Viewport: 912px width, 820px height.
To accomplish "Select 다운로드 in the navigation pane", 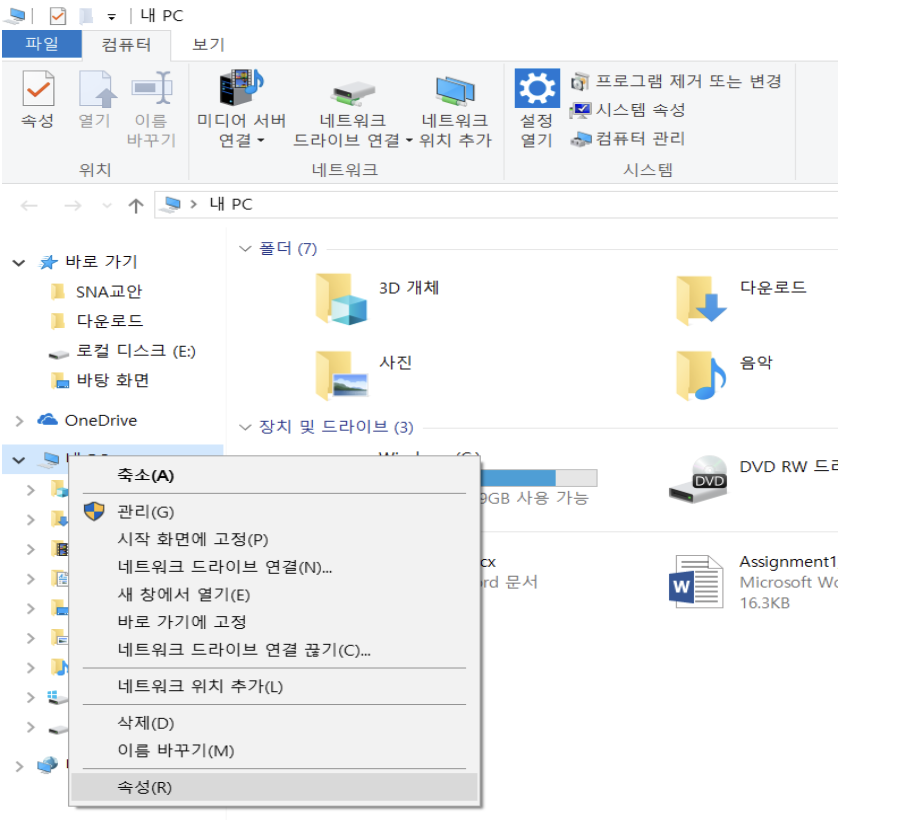I will coord(109,320).
